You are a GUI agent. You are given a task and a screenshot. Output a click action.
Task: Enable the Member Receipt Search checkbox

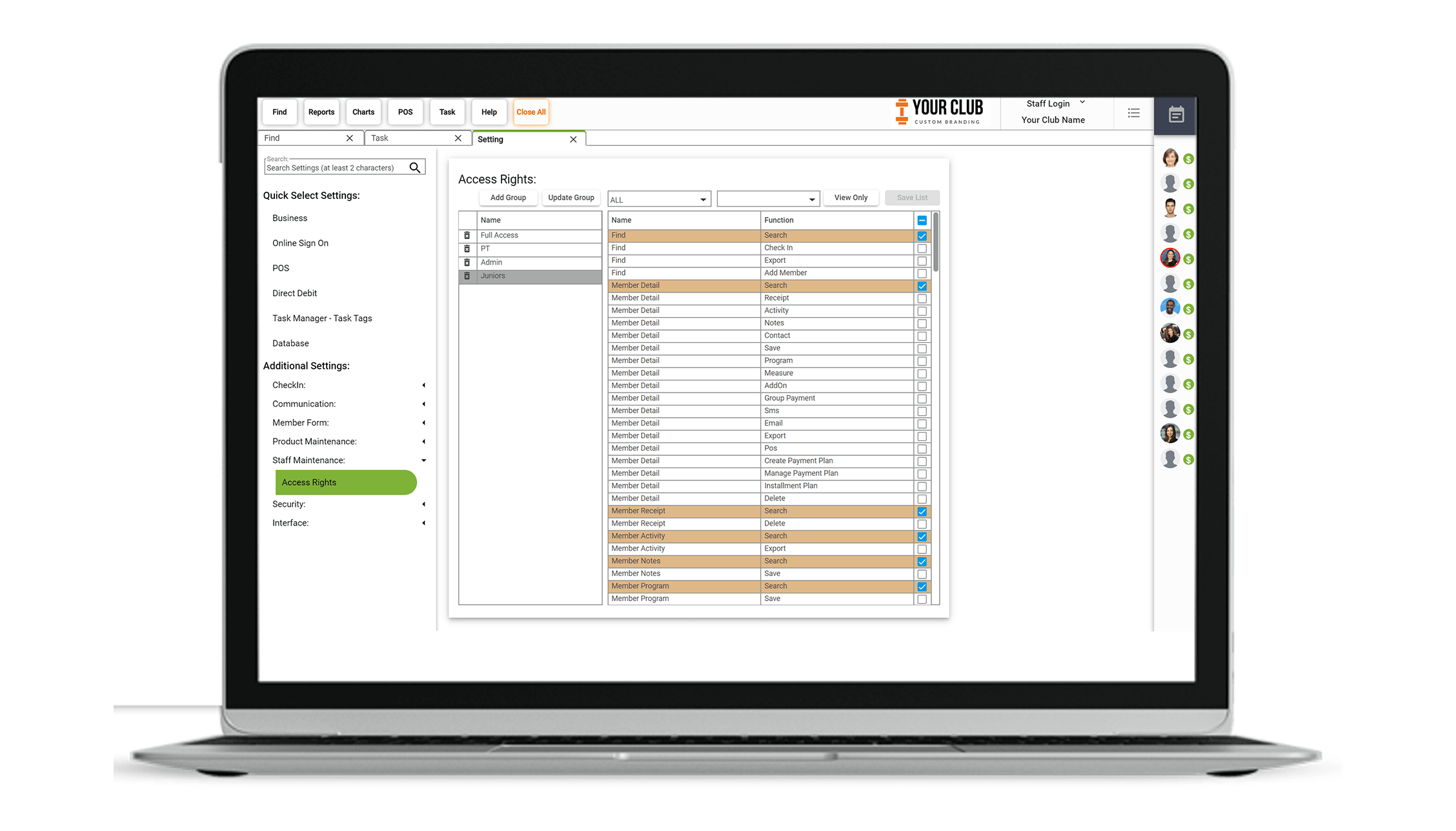[921, 511]
